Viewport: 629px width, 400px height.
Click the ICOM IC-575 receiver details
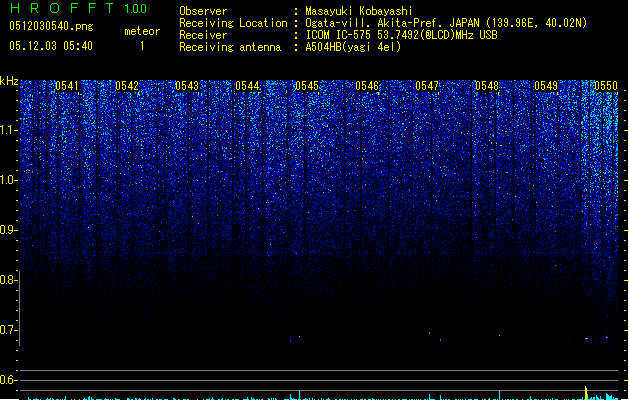coord(402,35)
